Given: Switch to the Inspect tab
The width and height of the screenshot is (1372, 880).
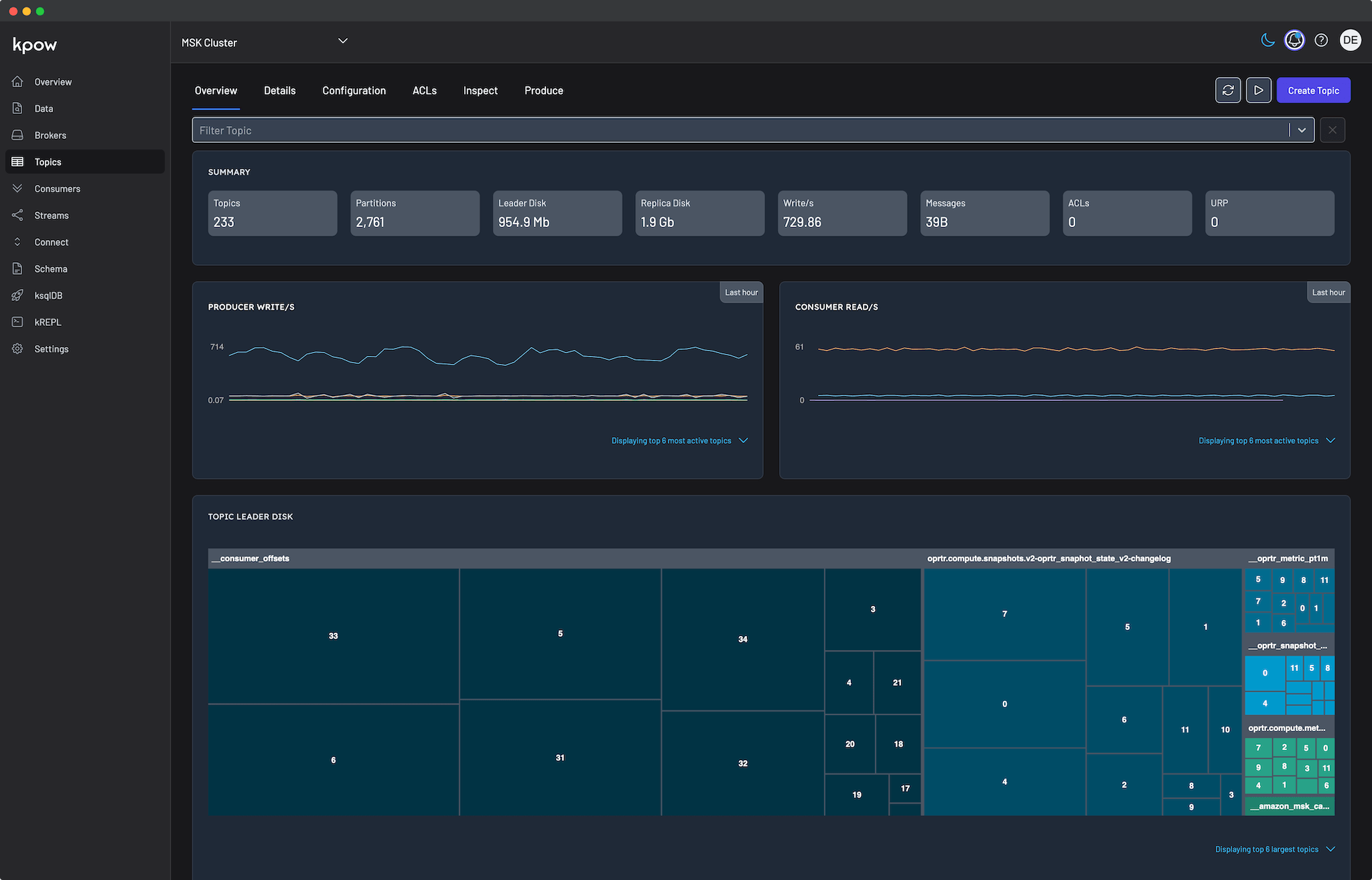Looking at the screenshot, I should click(x=480, y=90).
